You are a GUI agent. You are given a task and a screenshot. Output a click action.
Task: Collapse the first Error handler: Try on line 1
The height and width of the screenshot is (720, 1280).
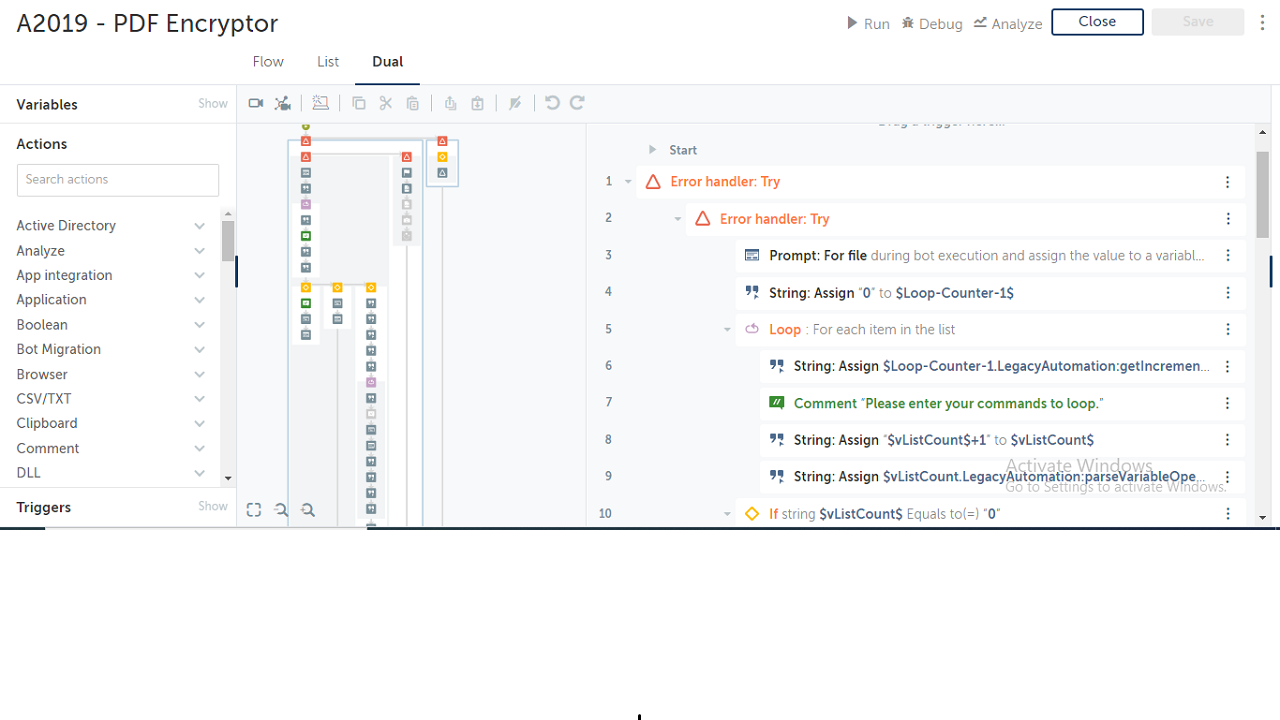tap(628, 182)
